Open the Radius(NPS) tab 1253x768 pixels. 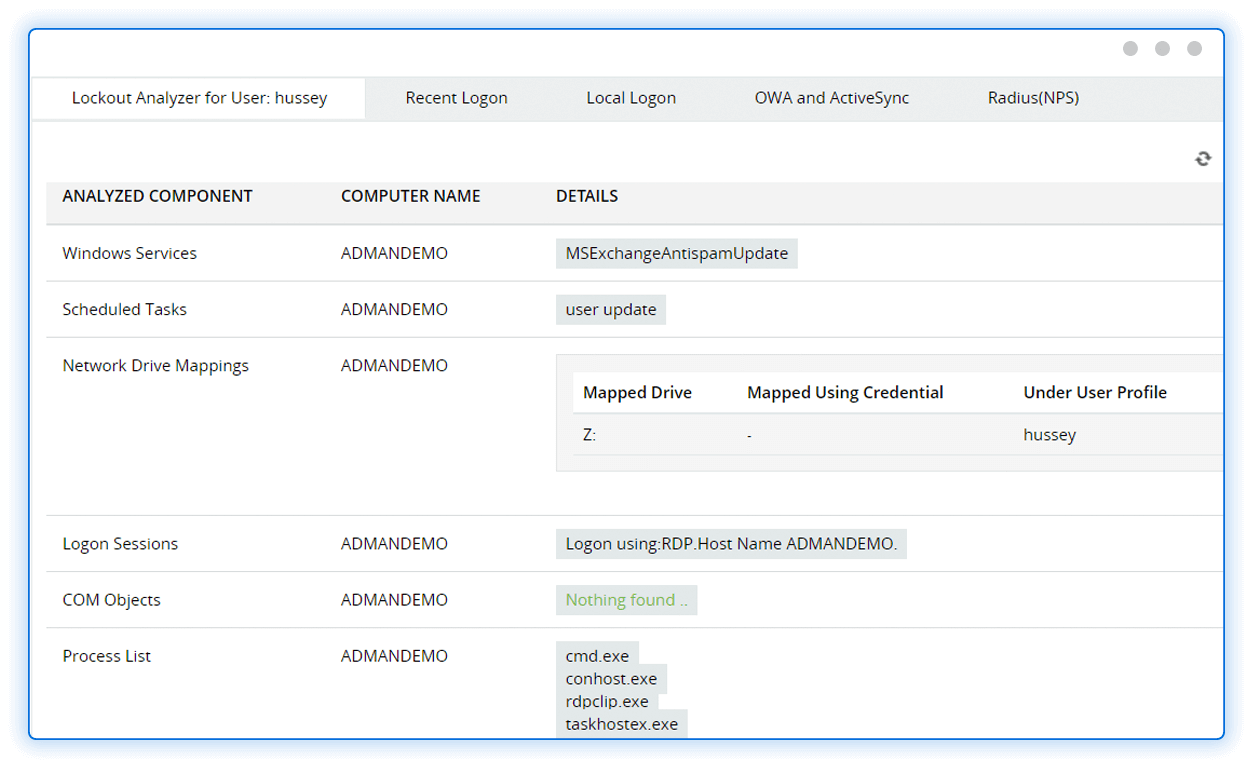pyautogui.click(x=1033, y=98)
